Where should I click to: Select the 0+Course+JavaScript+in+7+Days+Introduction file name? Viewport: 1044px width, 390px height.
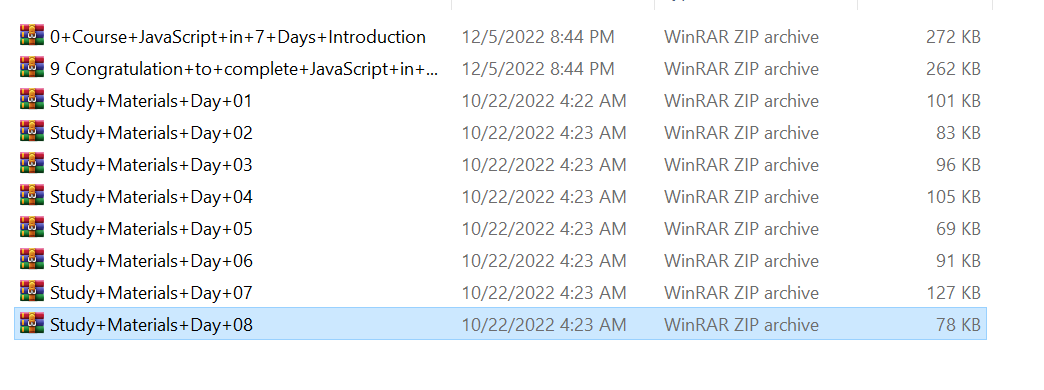[x=238, y=37]
